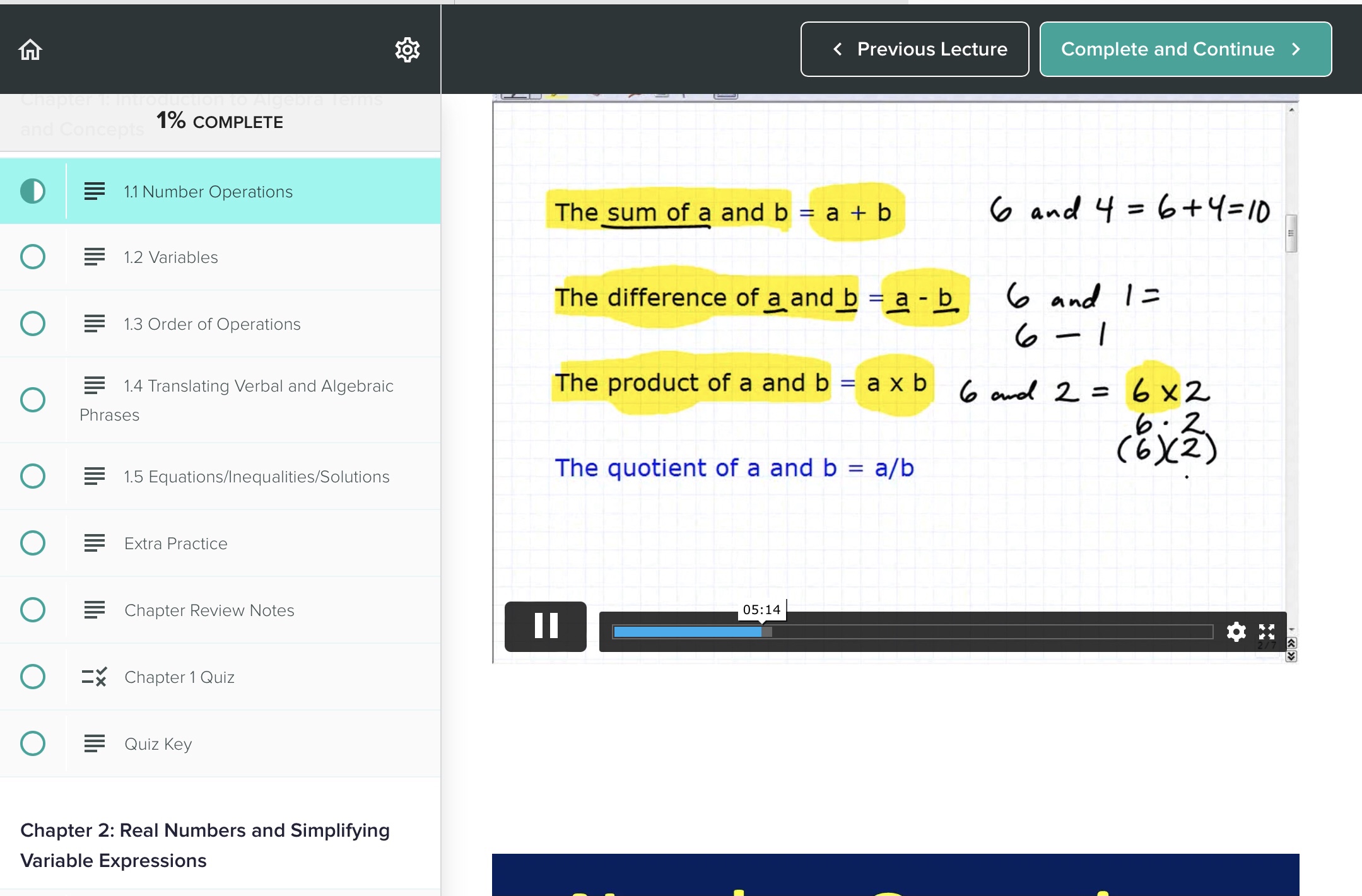Click the completion circle for 1.3 Order of Operations
Viewport: 1362px width, 896px height.
32,323
